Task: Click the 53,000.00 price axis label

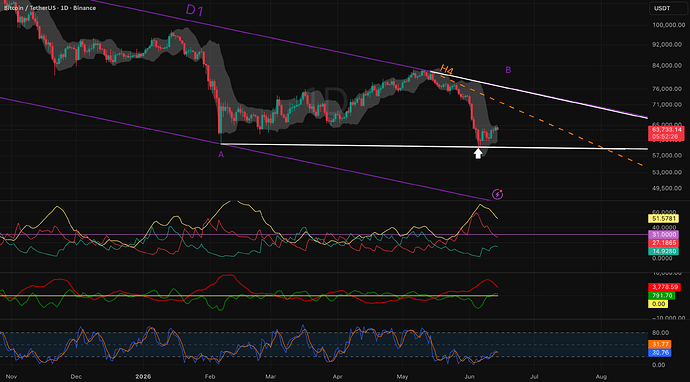Action: [x=668, y=172]
